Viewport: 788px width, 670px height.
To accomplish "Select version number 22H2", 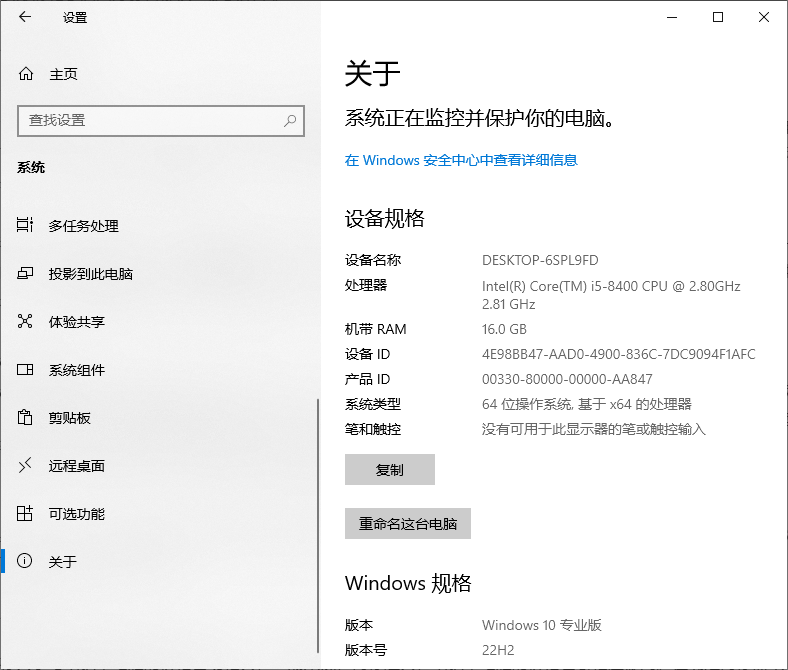I will coord(498,650).
